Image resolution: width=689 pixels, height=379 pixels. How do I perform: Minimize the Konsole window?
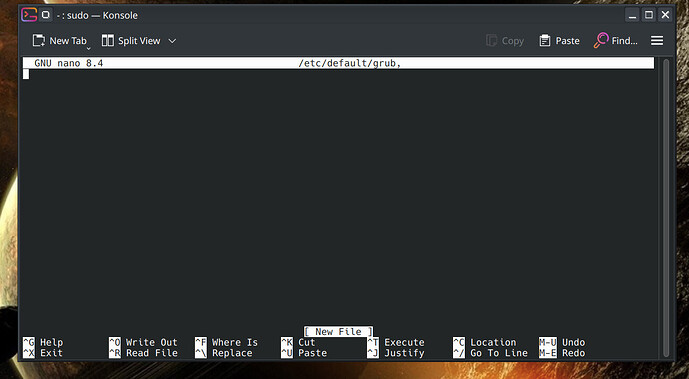point(632,15)
